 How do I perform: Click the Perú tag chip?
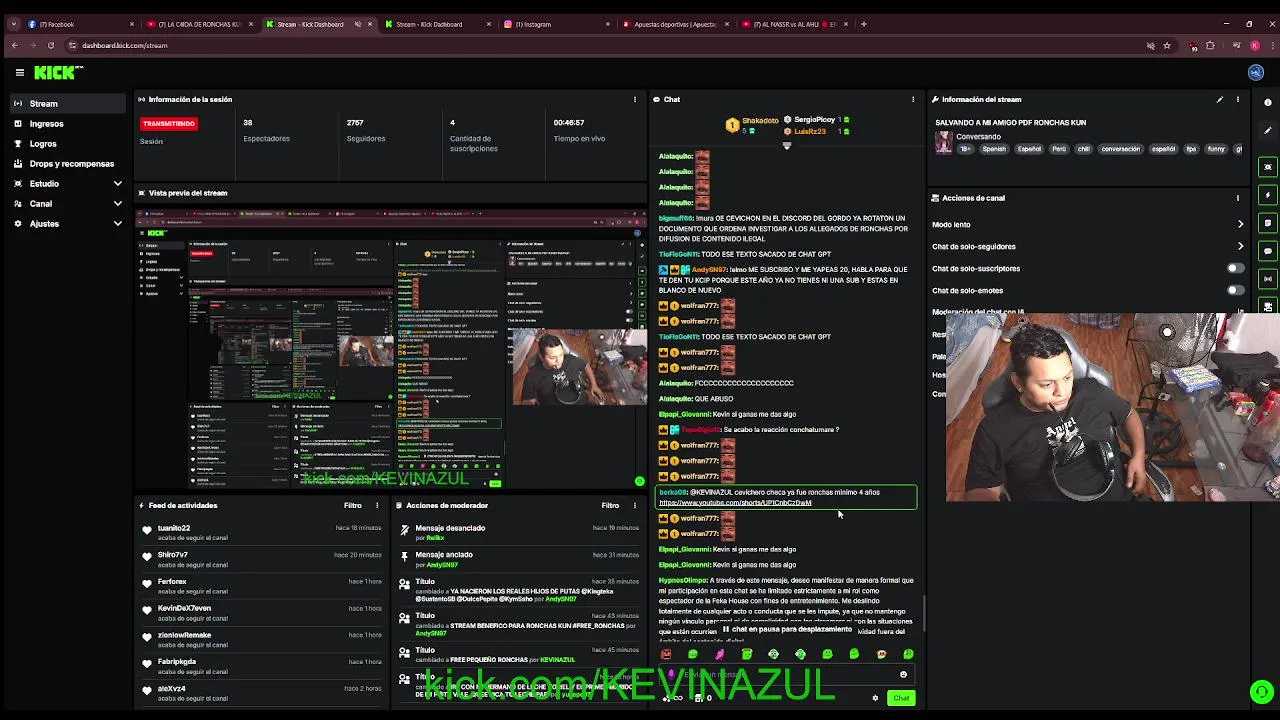(1059, 149)
